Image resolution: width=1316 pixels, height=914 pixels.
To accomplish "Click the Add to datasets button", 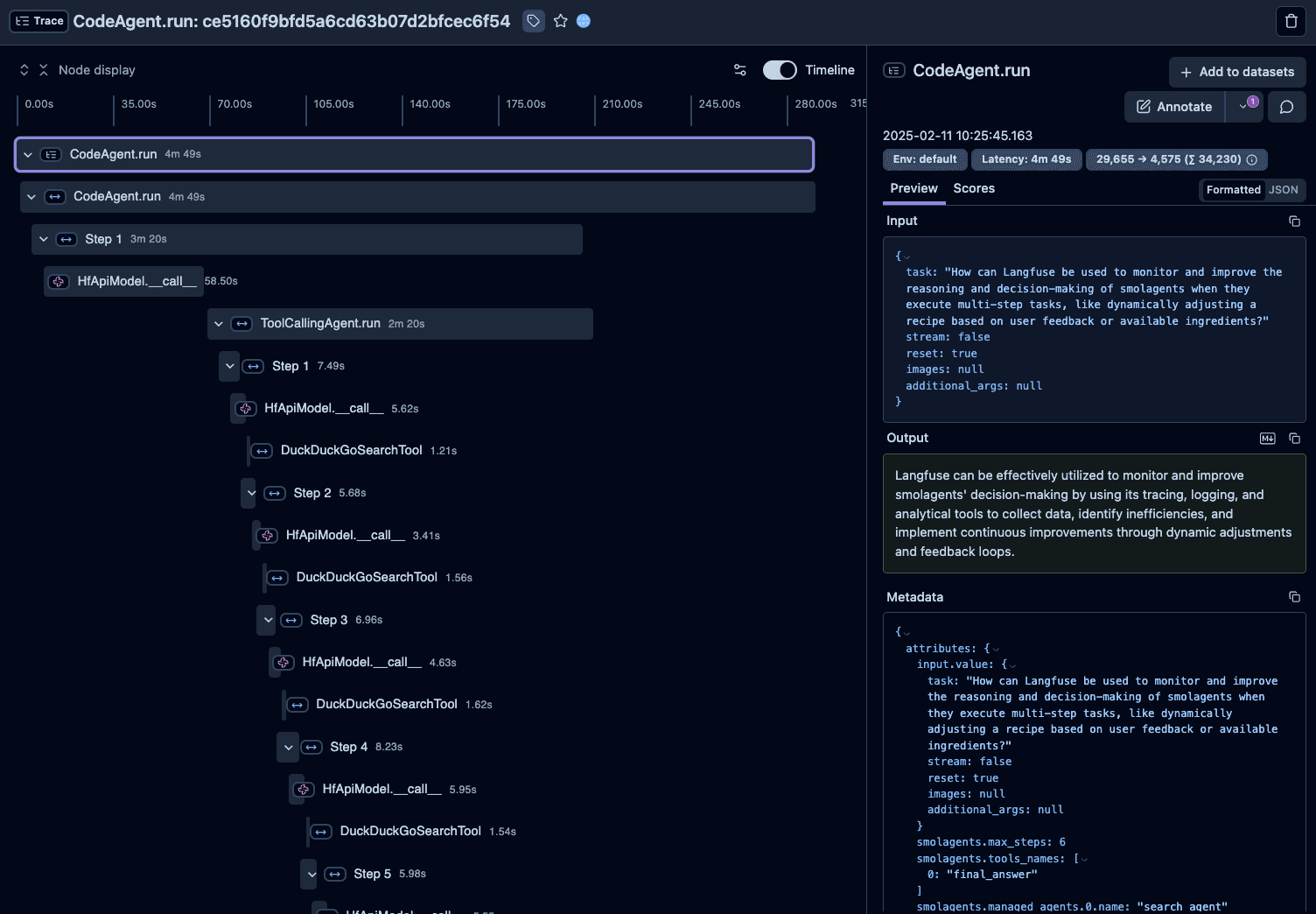I will (1236, 72).
